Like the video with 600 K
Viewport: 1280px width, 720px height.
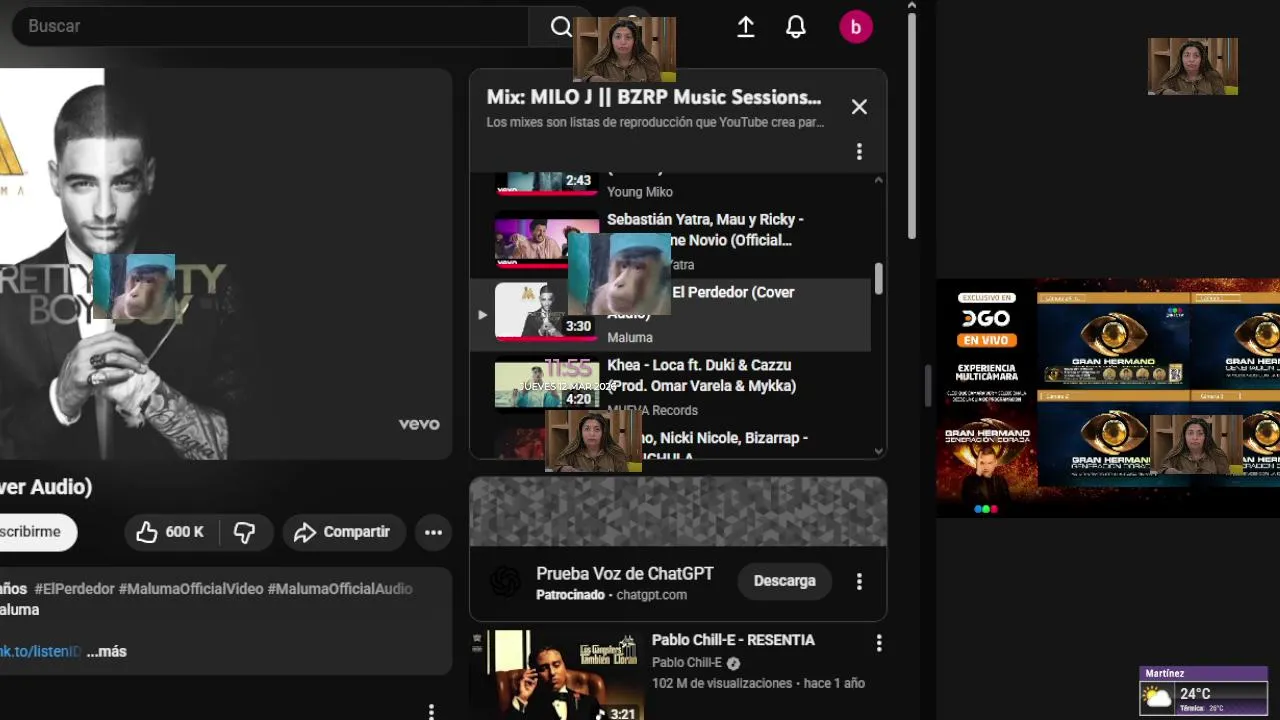coord(171,532)
